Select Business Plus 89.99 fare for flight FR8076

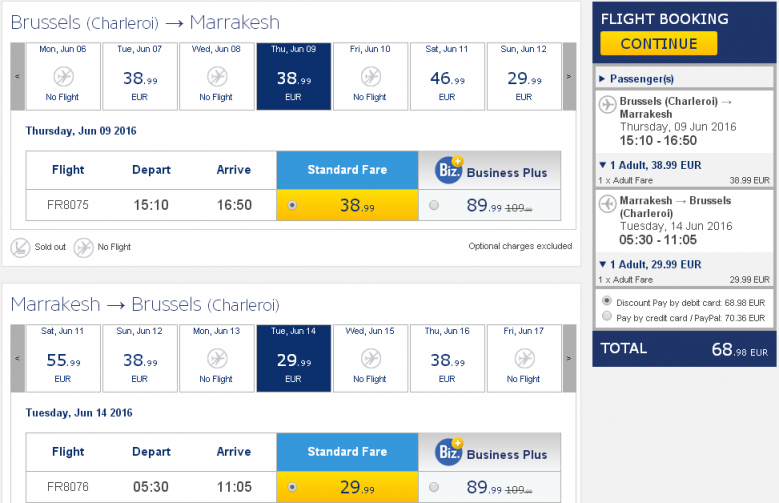[434, 487]
